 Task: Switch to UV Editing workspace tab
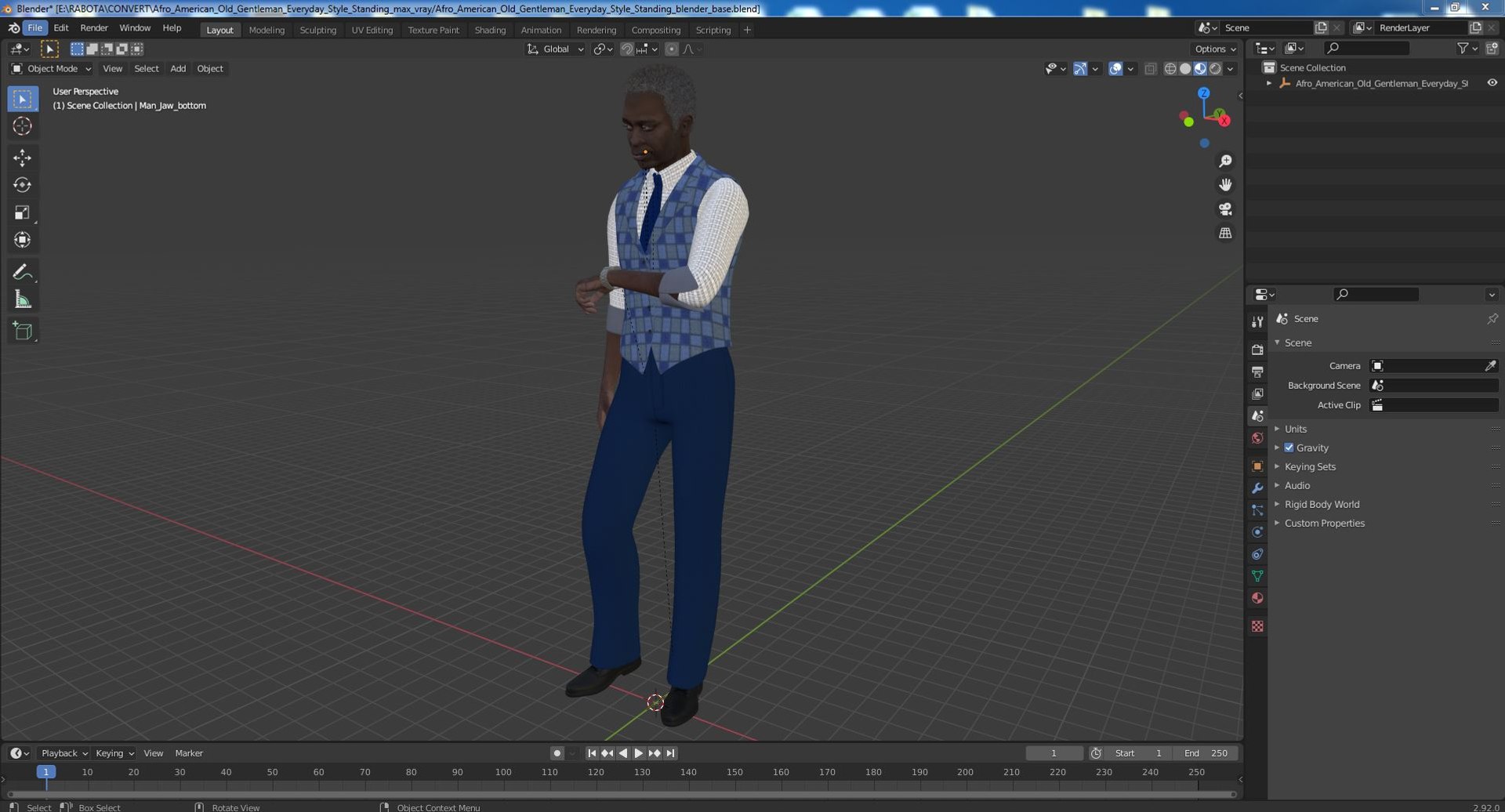pyautogui.click(x=372, y=30)
